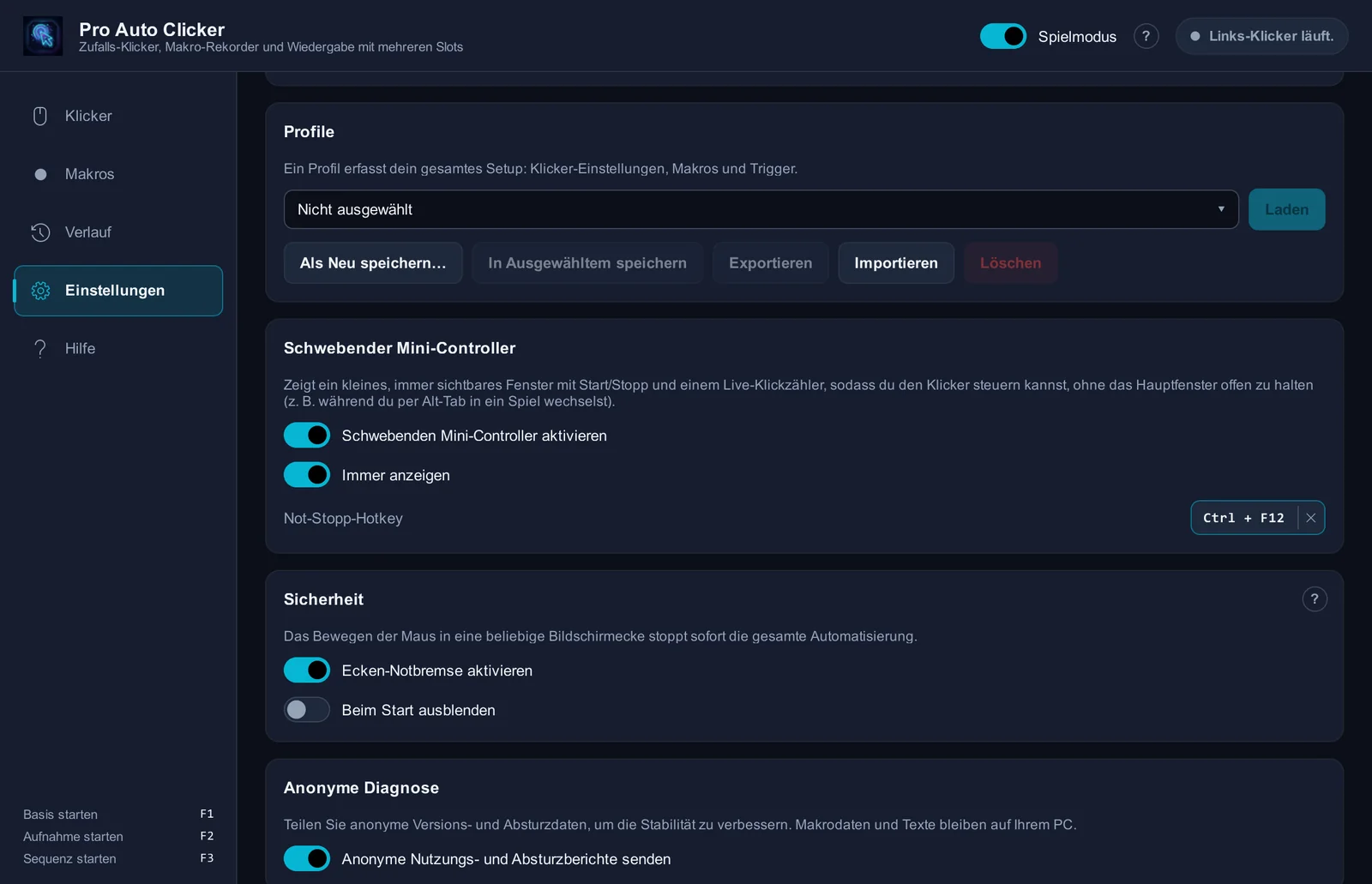The image size is (1372, 884).
Task: Open the help icon next to Spielmodus
Action: [1146, 36]
